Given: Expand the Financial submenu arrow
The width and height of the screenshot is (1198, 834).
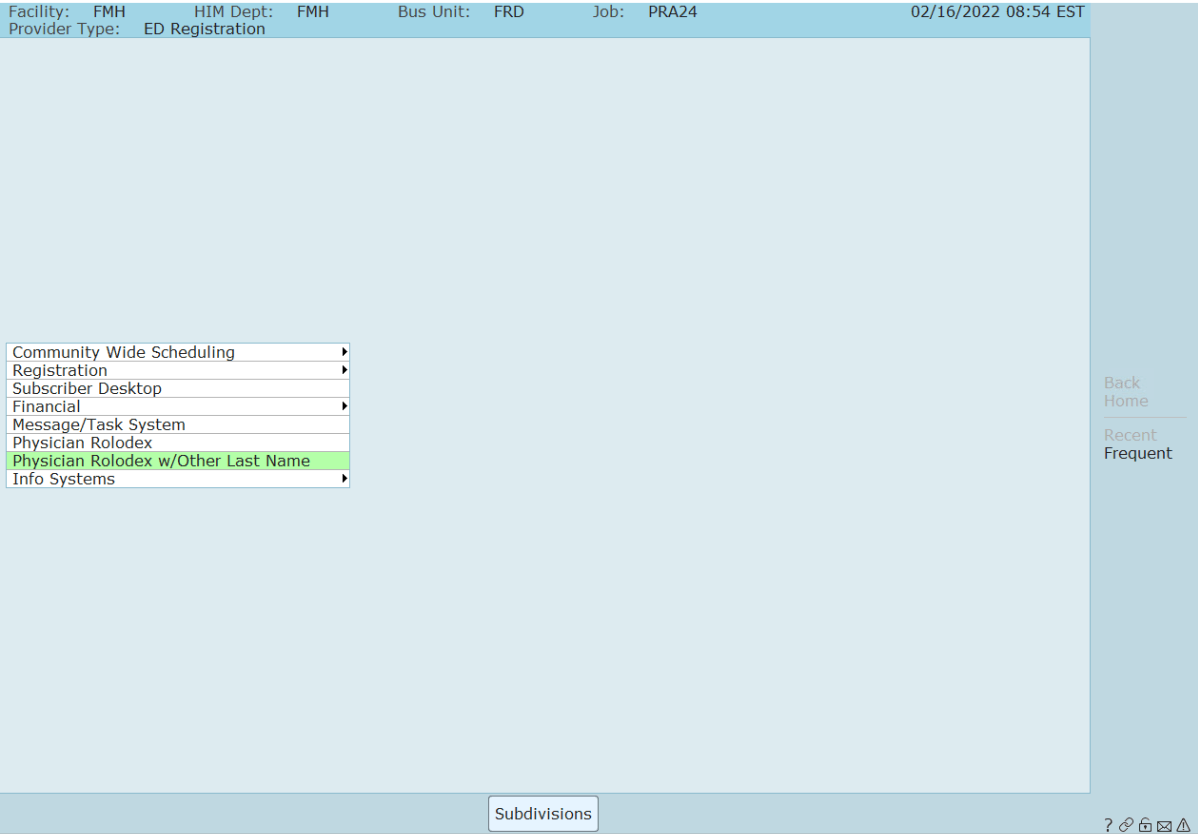Looking at the screenshot, I should [x=345, y=406].
